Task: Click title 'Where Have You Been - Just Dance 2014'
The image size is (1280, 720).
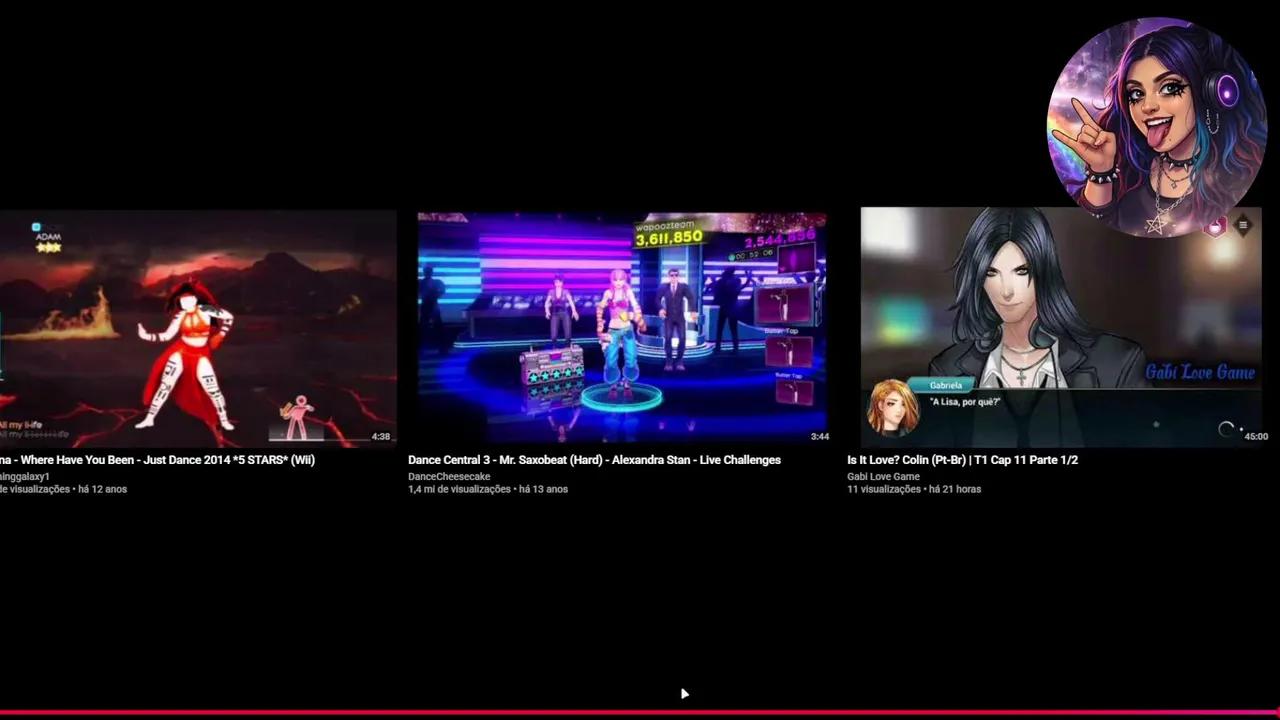Action: pos(157,460)
